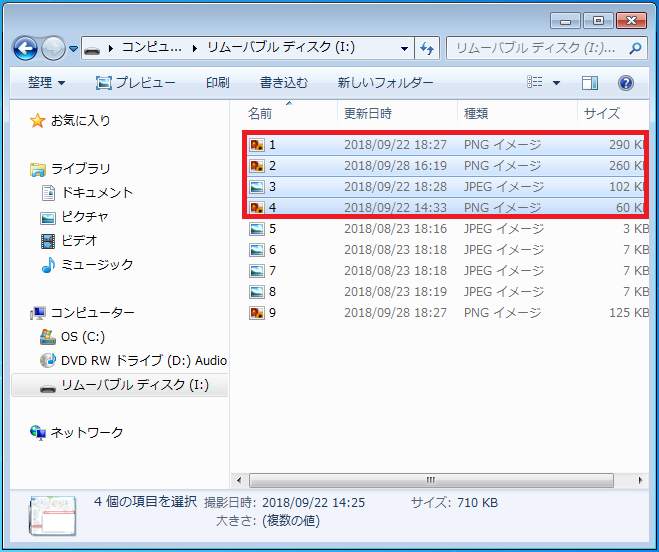Click the PNG icon of file 9
Screen dimensions: 659x552
(x=257, y=313)
